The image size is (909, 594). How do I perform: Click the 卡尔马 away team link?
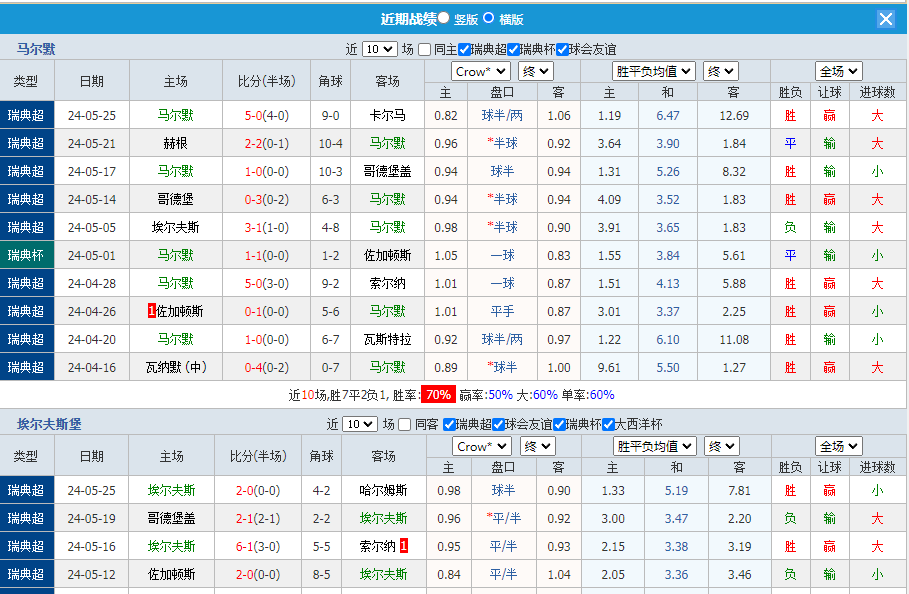tap(387, 115)
